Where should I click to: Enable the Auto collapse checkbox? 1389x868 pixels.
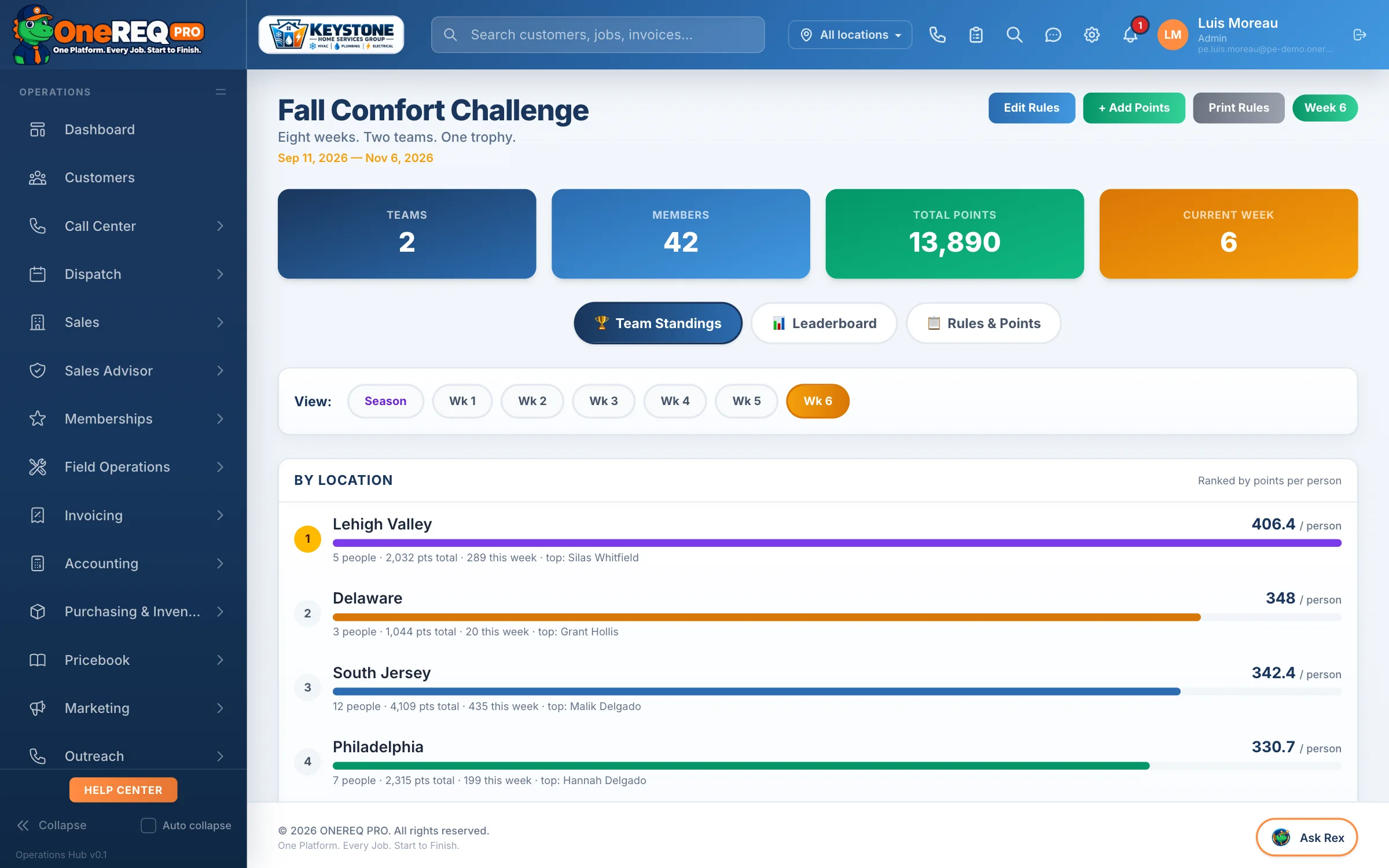point(149,825)
